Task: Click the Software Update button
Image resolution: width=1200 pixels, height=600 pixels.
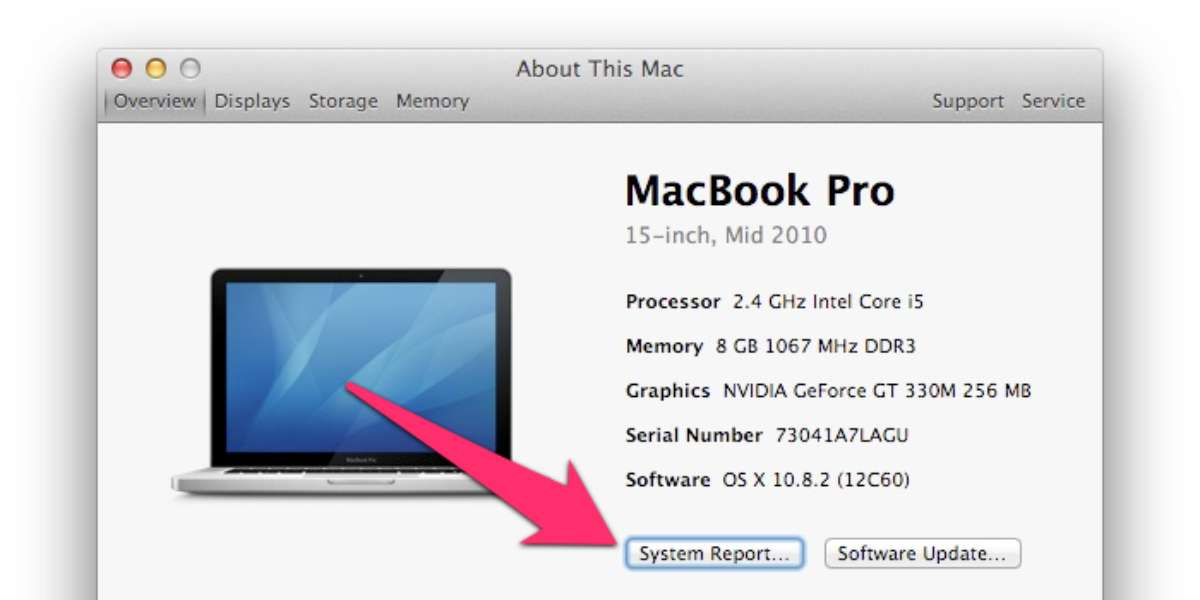Action: [922, 553]
